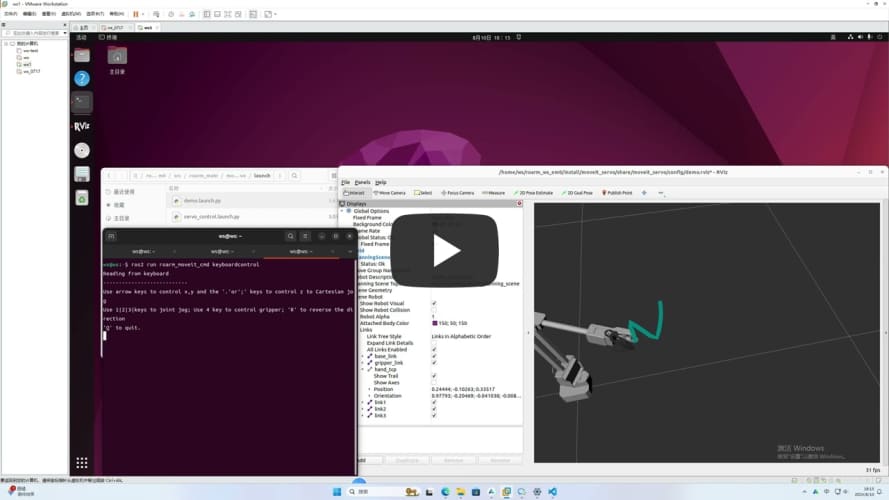Expand the gripper_link tree item
This screenshot has width=889, height=500.
(363, 363)
